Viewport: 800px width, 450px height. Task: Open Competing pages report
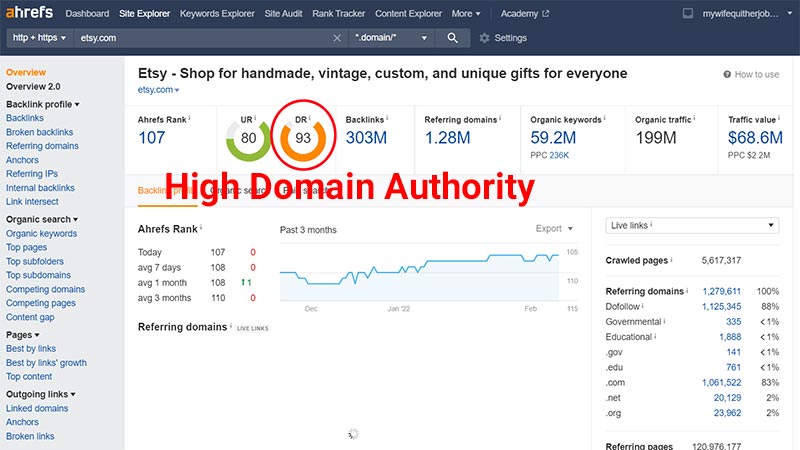tap(41, 303)
